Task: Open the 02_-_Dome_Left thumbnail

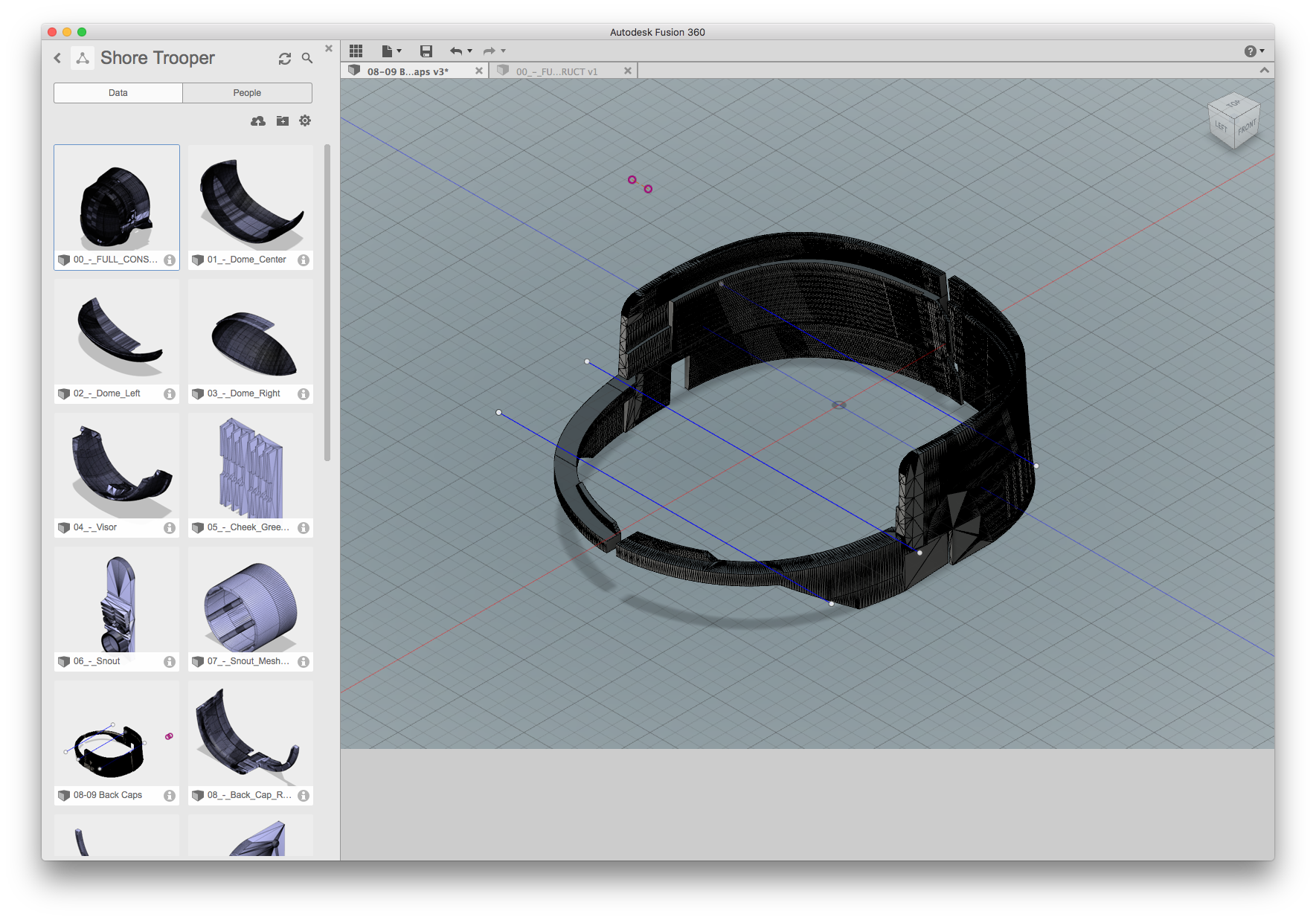Action: click(117, 332)
